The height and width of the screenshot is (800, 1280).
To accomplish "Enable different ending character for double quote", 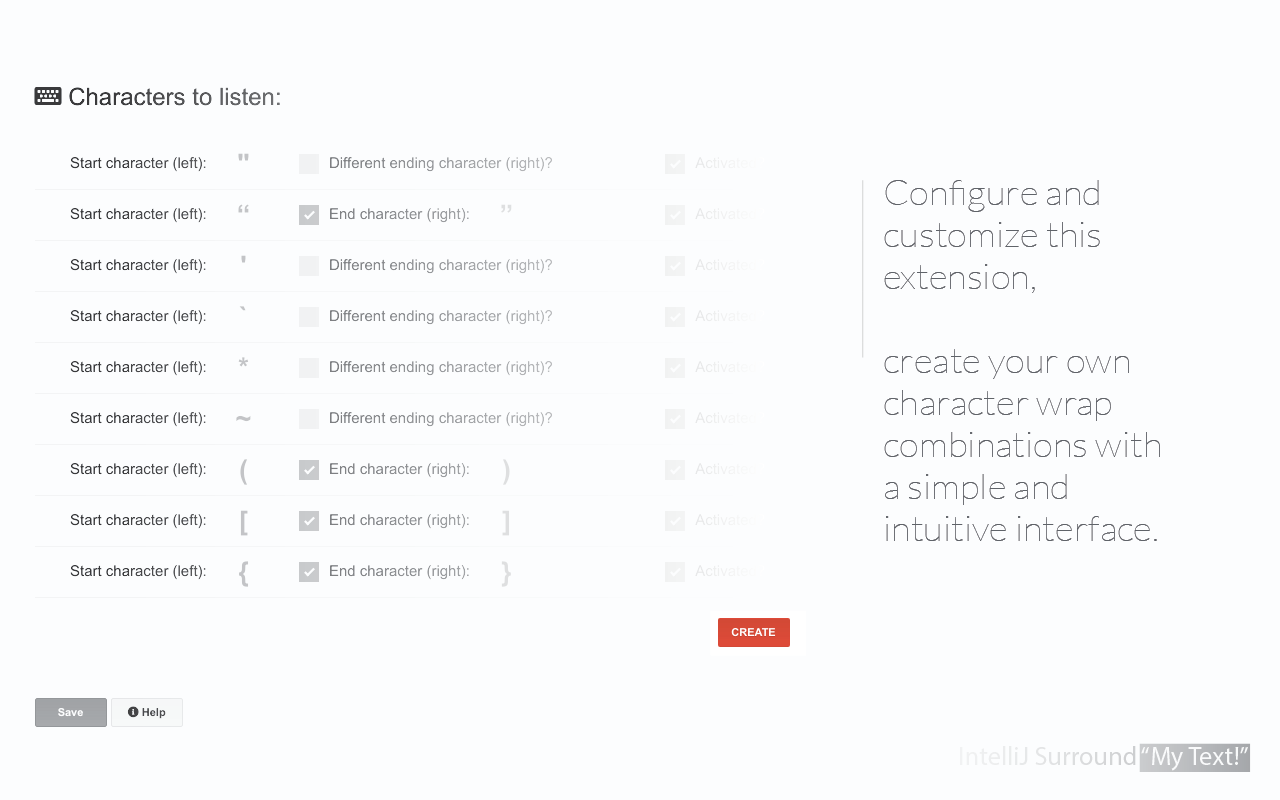I will click(x=309, y=164).
